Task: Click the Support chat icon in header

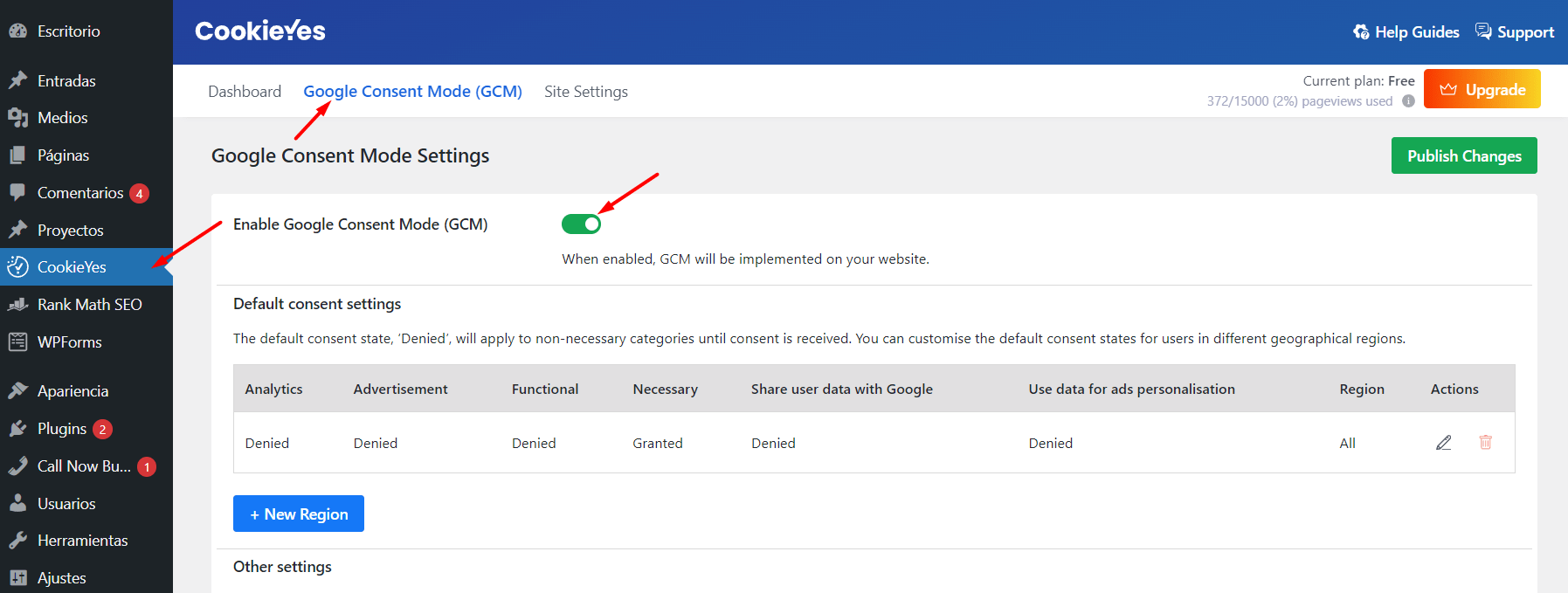Action: [1483, 31]
